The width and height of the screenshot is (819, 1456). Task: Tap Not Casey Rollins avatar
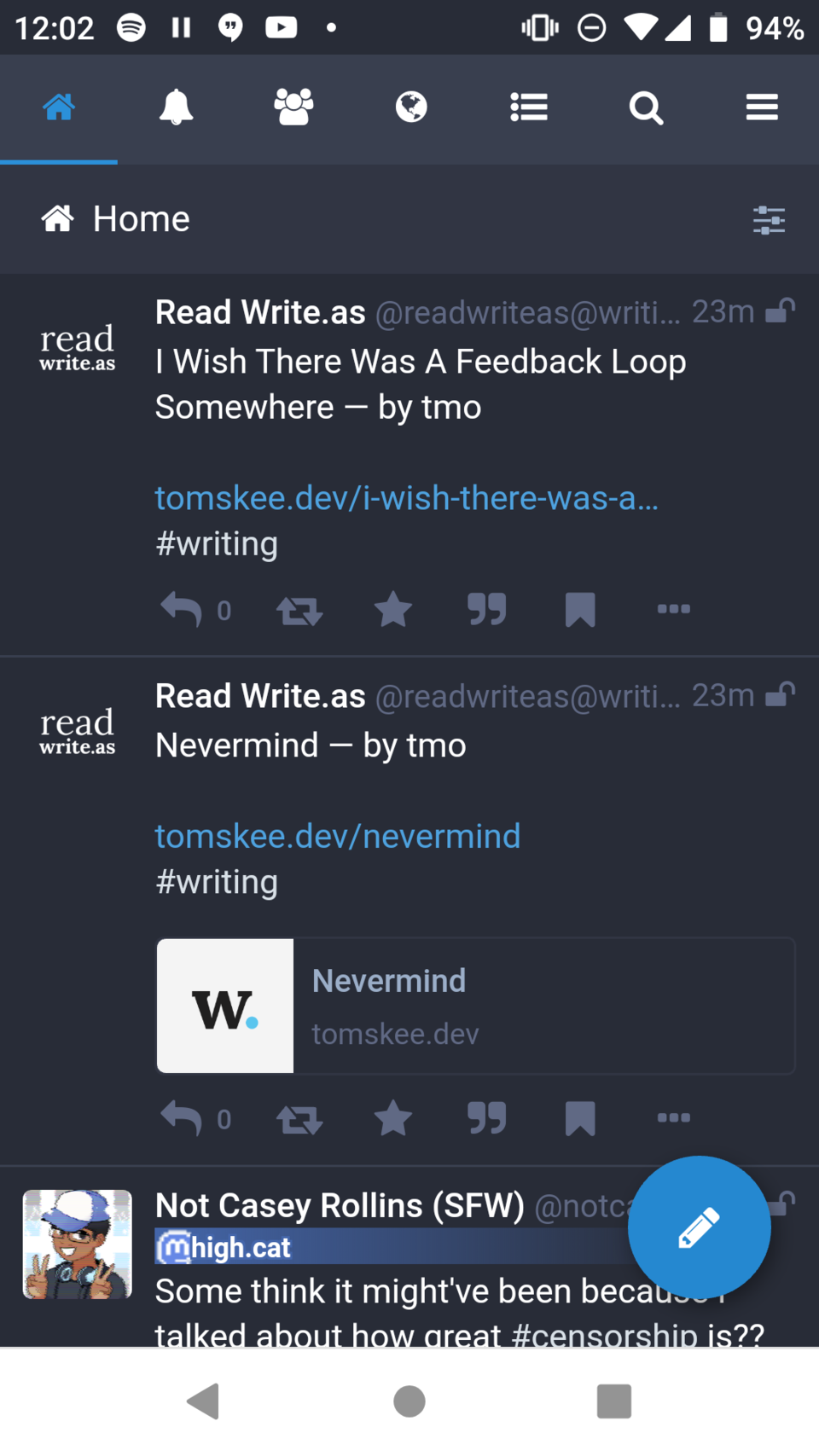[78, 1244]
